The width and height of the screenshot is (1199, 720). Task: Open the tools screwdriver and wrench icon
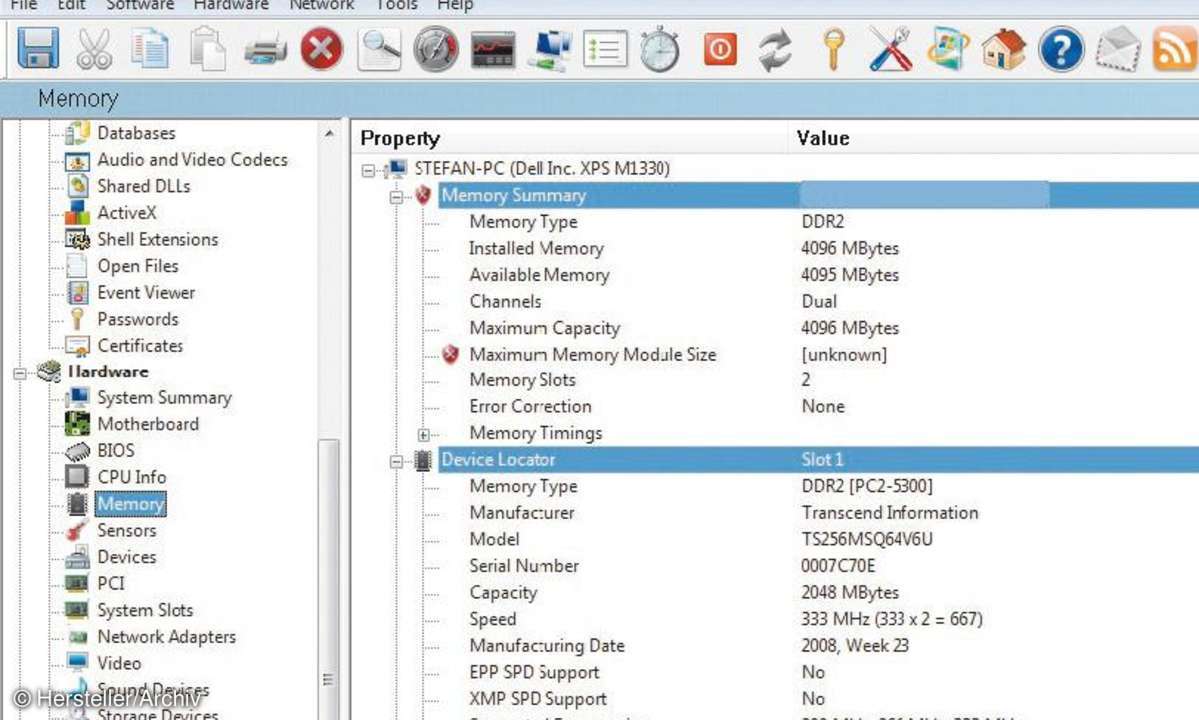tap(890, 49)
